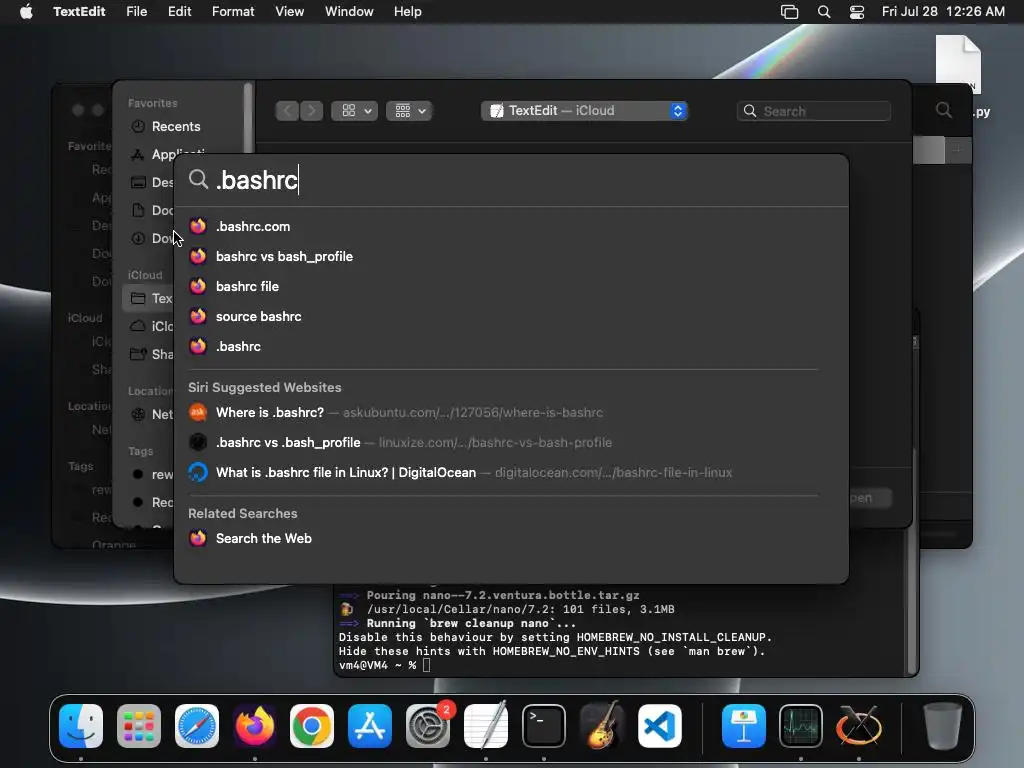1024x768 pixels.
Task: Open the Format menu
Action: coord(233,12)
